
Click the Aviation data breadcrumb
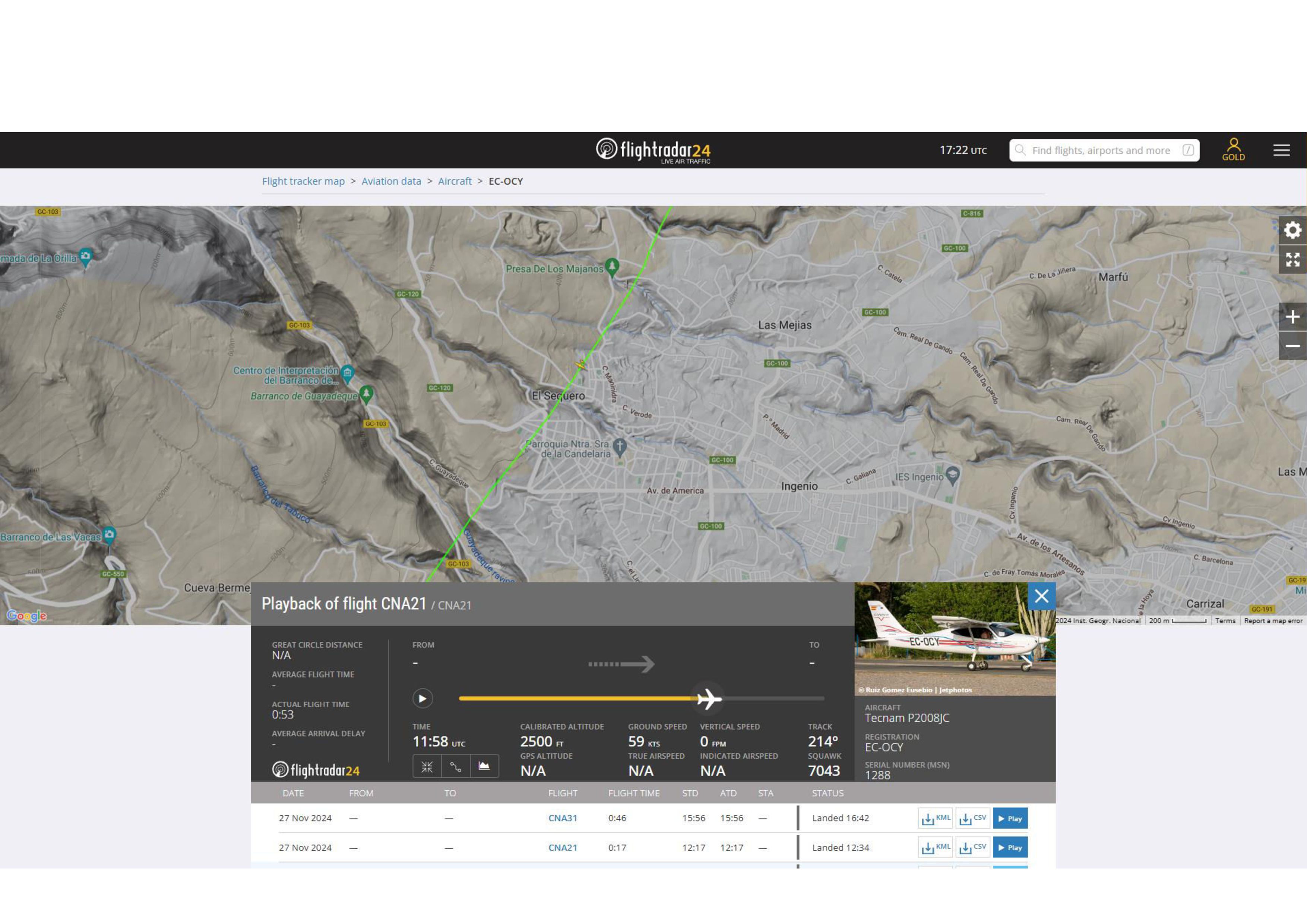[391, 181]
